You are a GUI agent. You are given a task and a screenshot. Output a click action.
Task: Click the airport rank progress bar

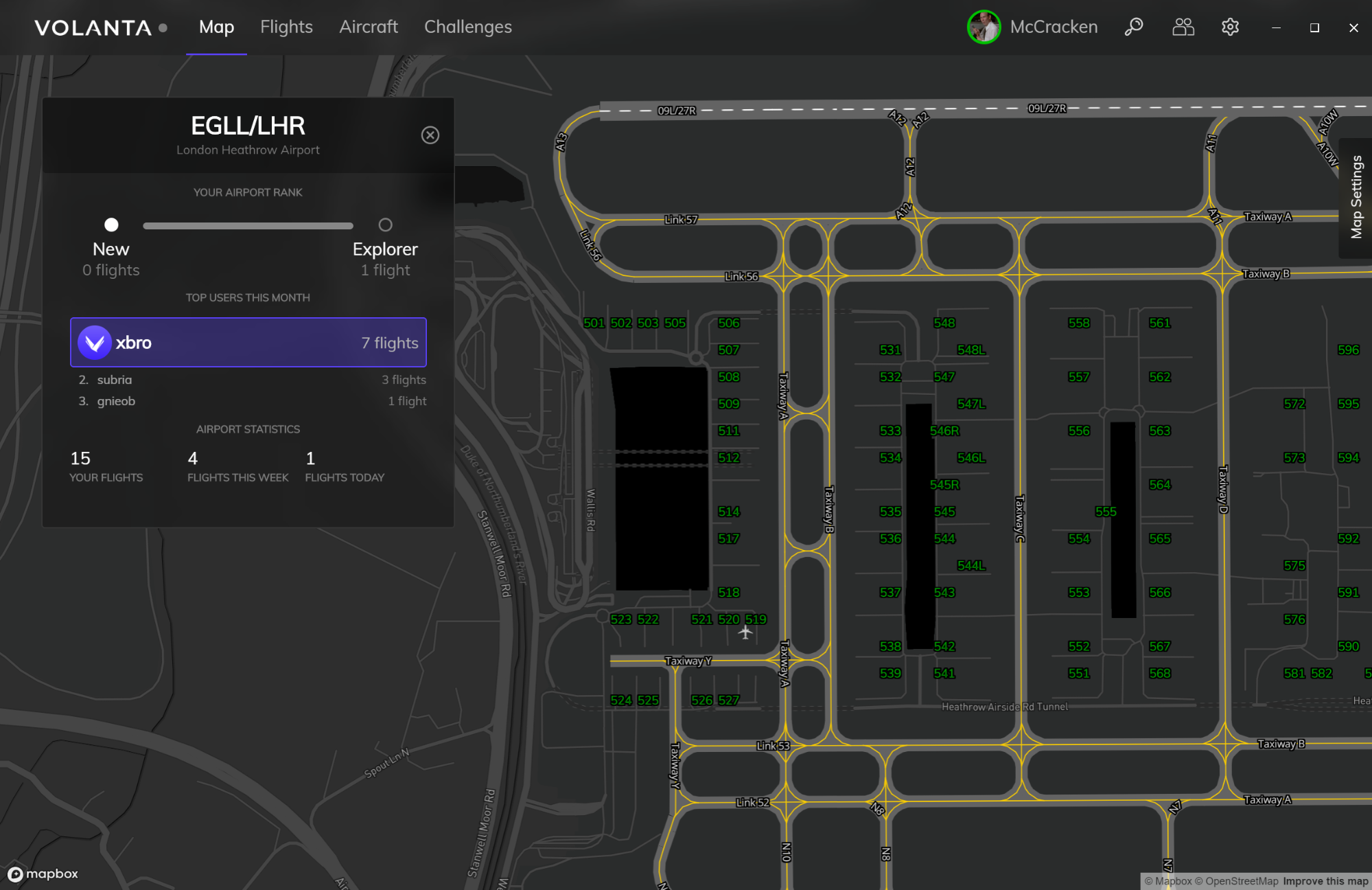pos(248,226)
